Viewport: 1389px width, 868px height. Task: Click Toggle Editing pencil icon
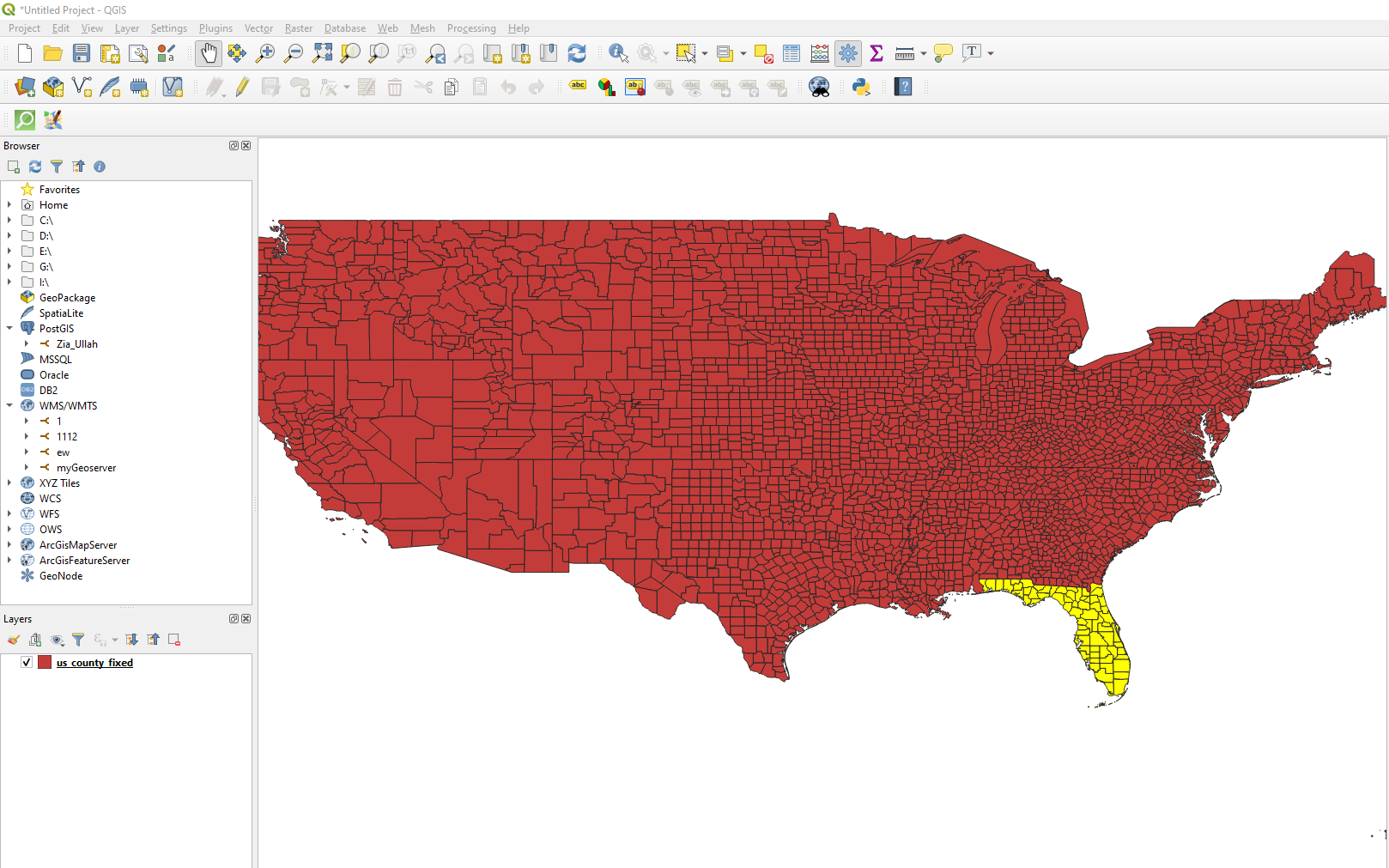pos(242,87)
